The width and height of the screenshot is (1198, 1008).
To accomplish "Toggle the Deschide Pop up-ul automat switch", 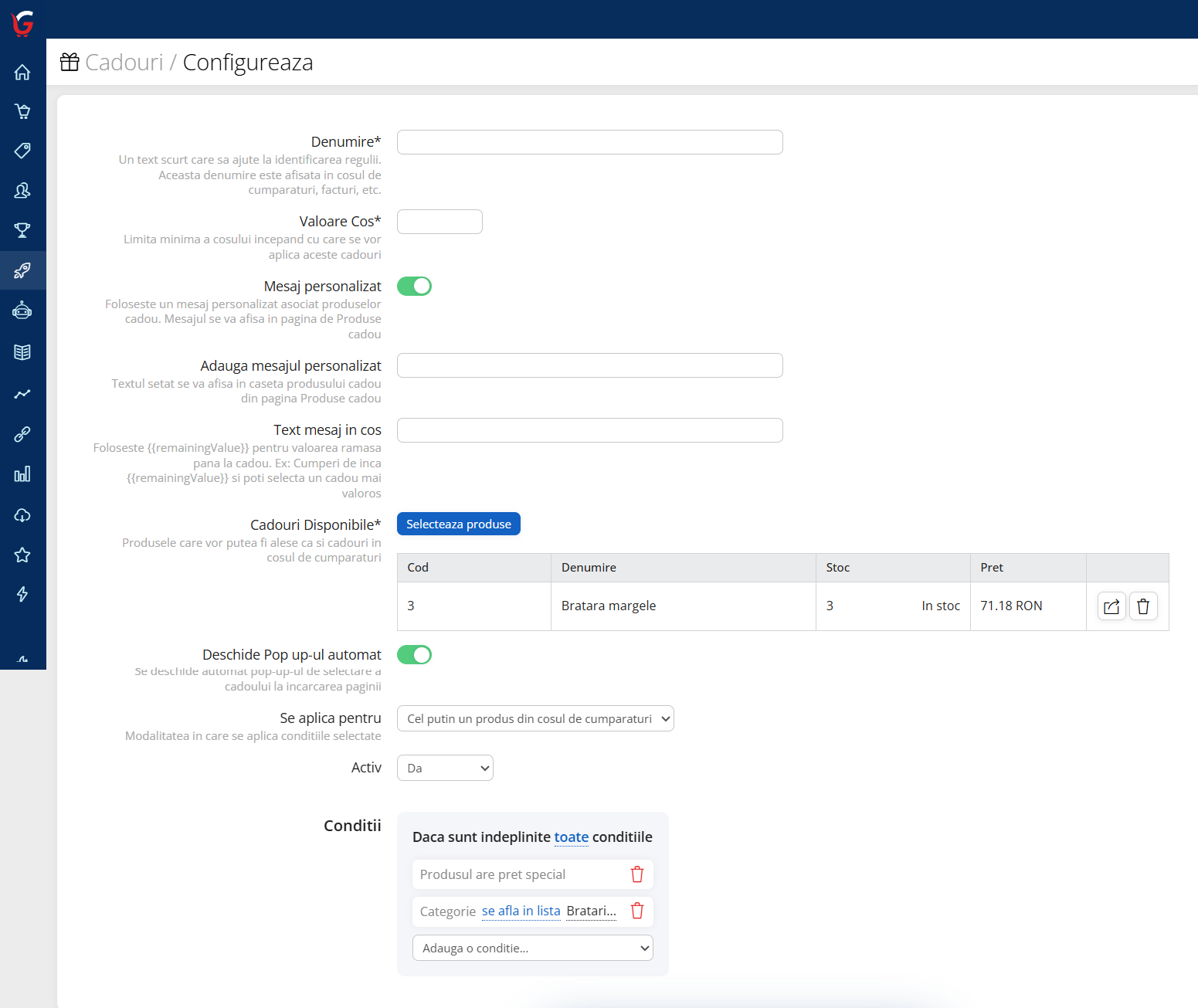I will click(x=414, y=655).
